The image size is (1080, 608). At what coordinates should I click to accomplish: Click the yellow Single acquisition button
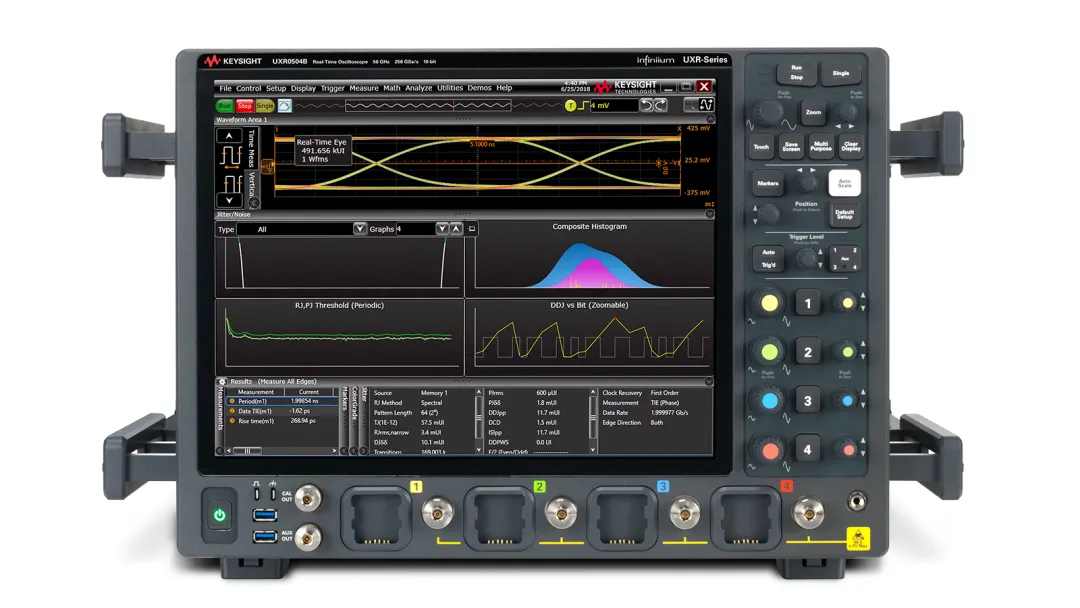point(265,106)
